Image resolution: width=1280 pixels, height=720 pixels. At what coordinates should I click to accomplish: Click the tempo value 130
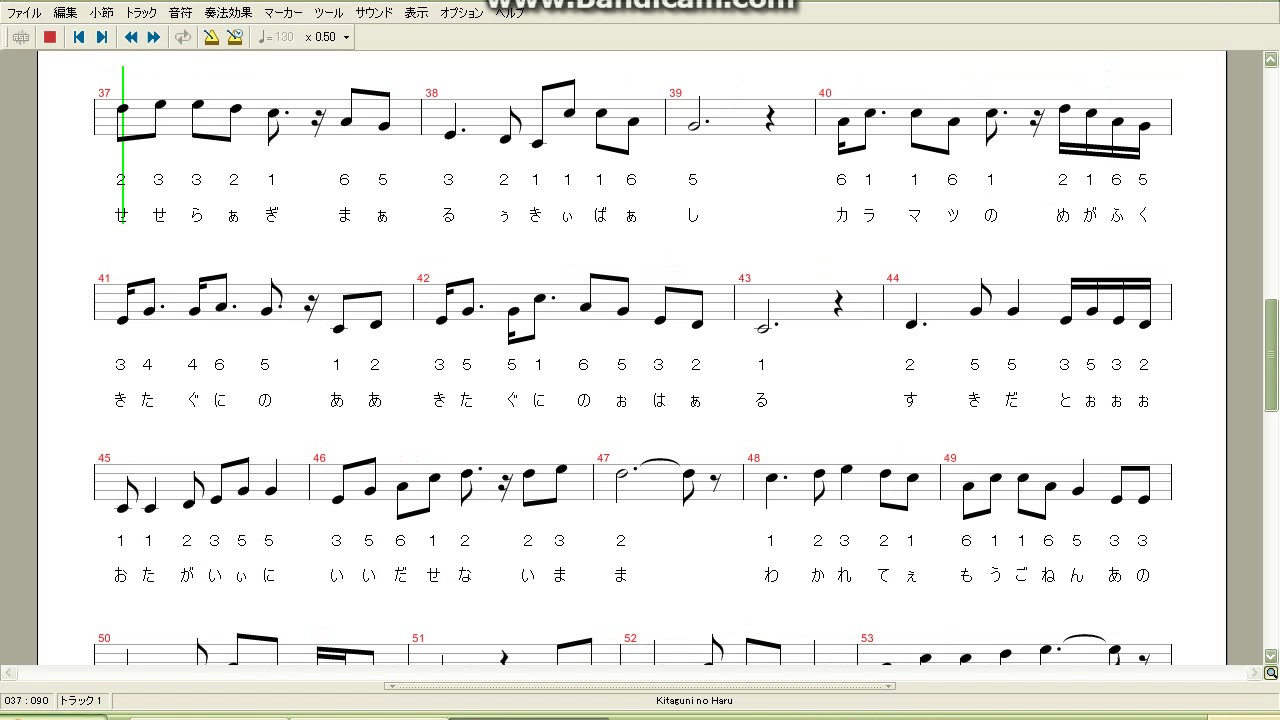(284, 37)
